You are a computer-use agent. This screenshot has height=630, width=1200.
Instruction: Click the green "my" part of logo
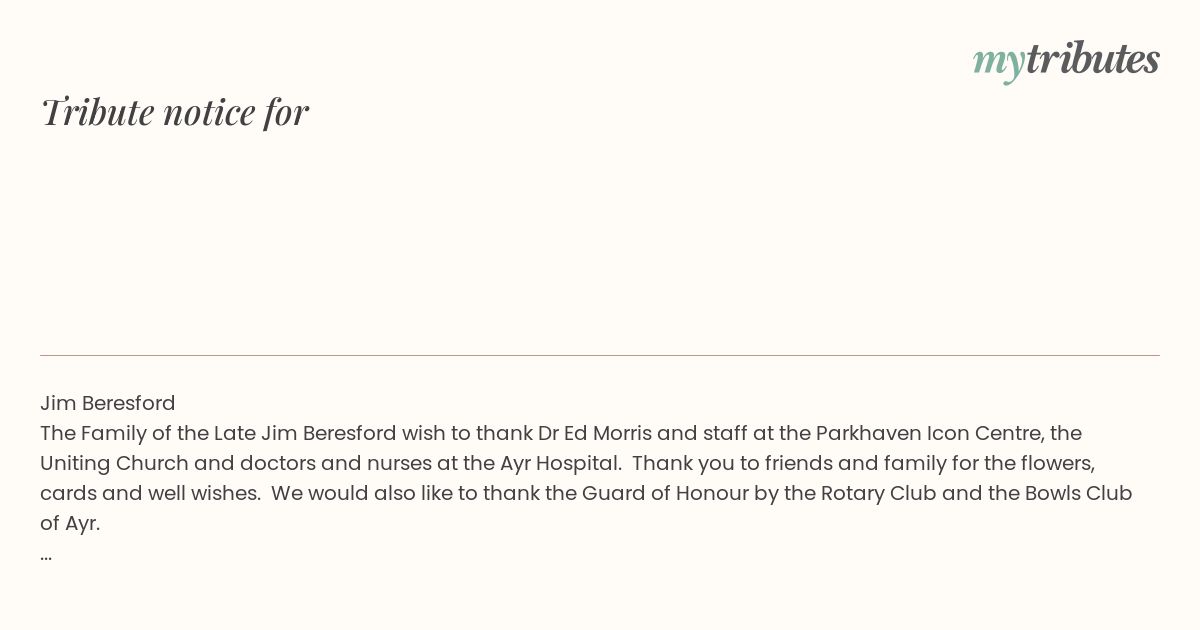pos(998,61)
